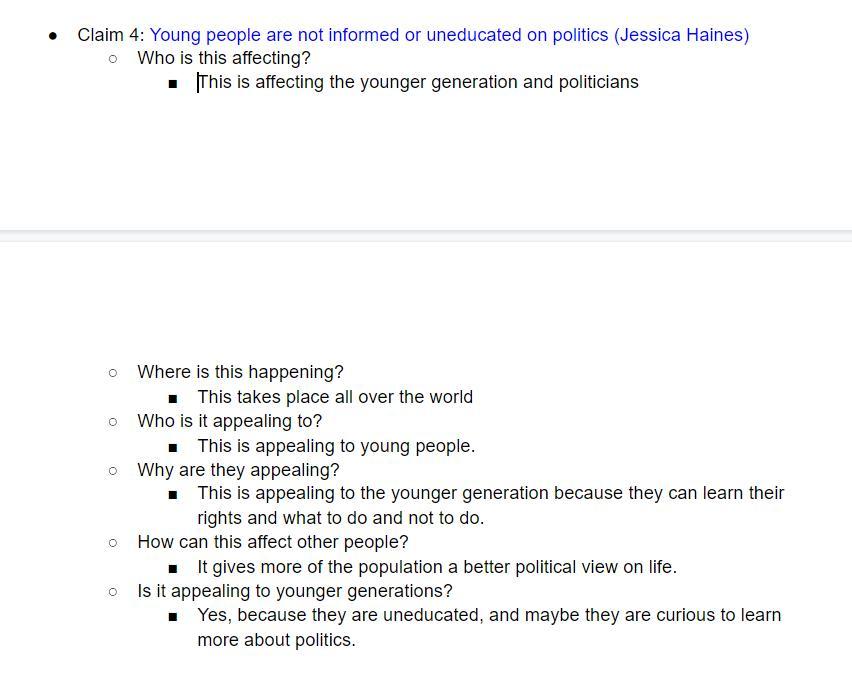
Task: Click the filled bullet before Claim 4
Action: tap(53, 36)
